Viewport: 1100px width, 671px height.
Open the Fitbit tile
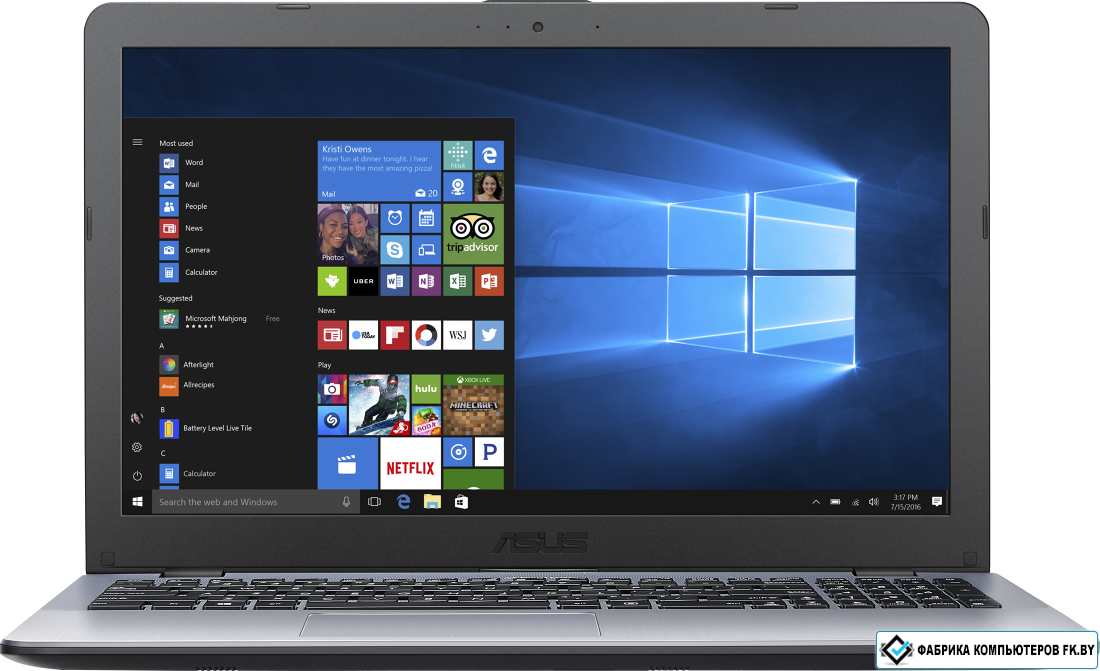[x=457, y=155]
